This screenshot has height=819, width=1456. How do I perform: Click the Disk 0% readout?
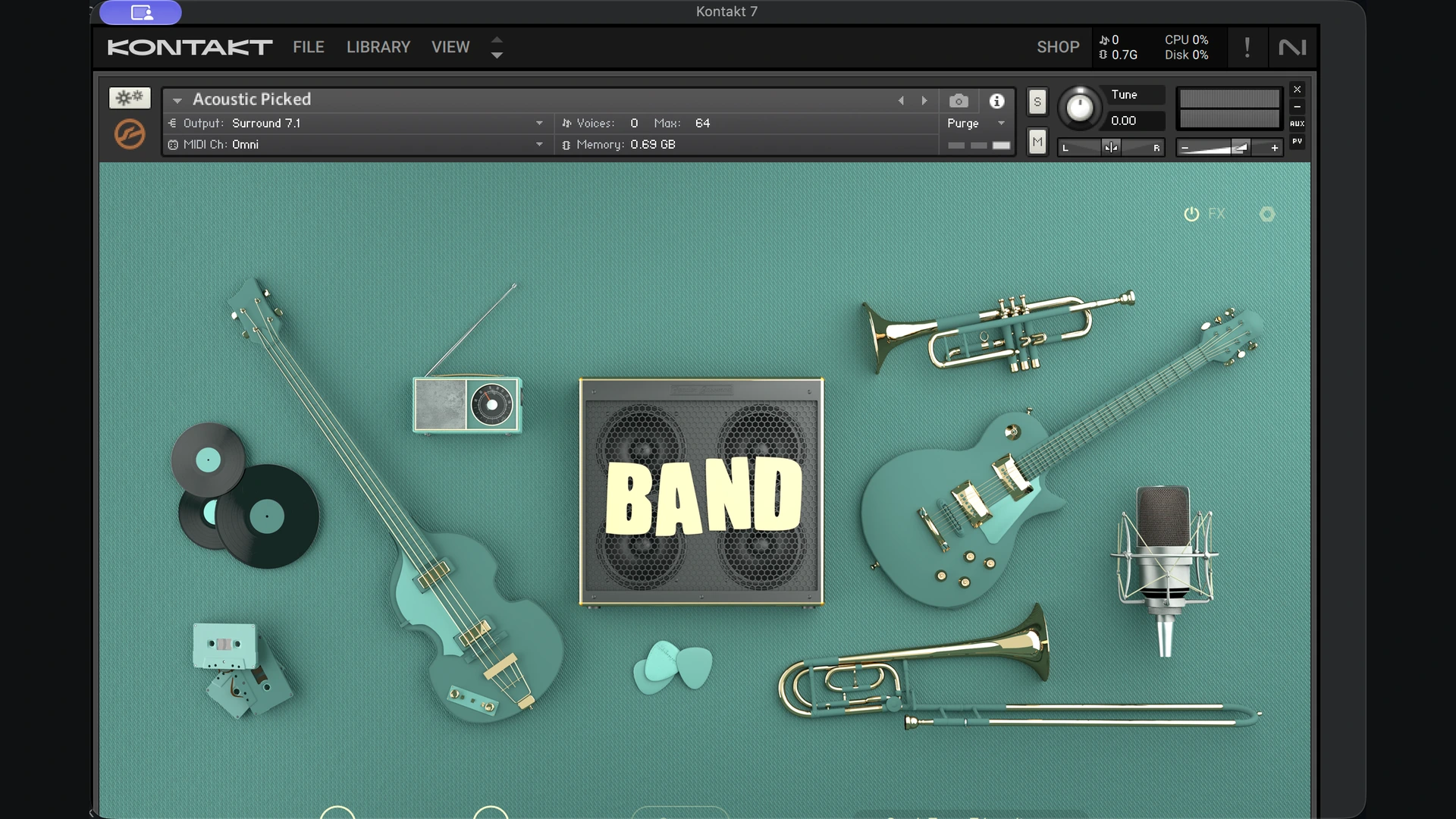coord(1186,55)
